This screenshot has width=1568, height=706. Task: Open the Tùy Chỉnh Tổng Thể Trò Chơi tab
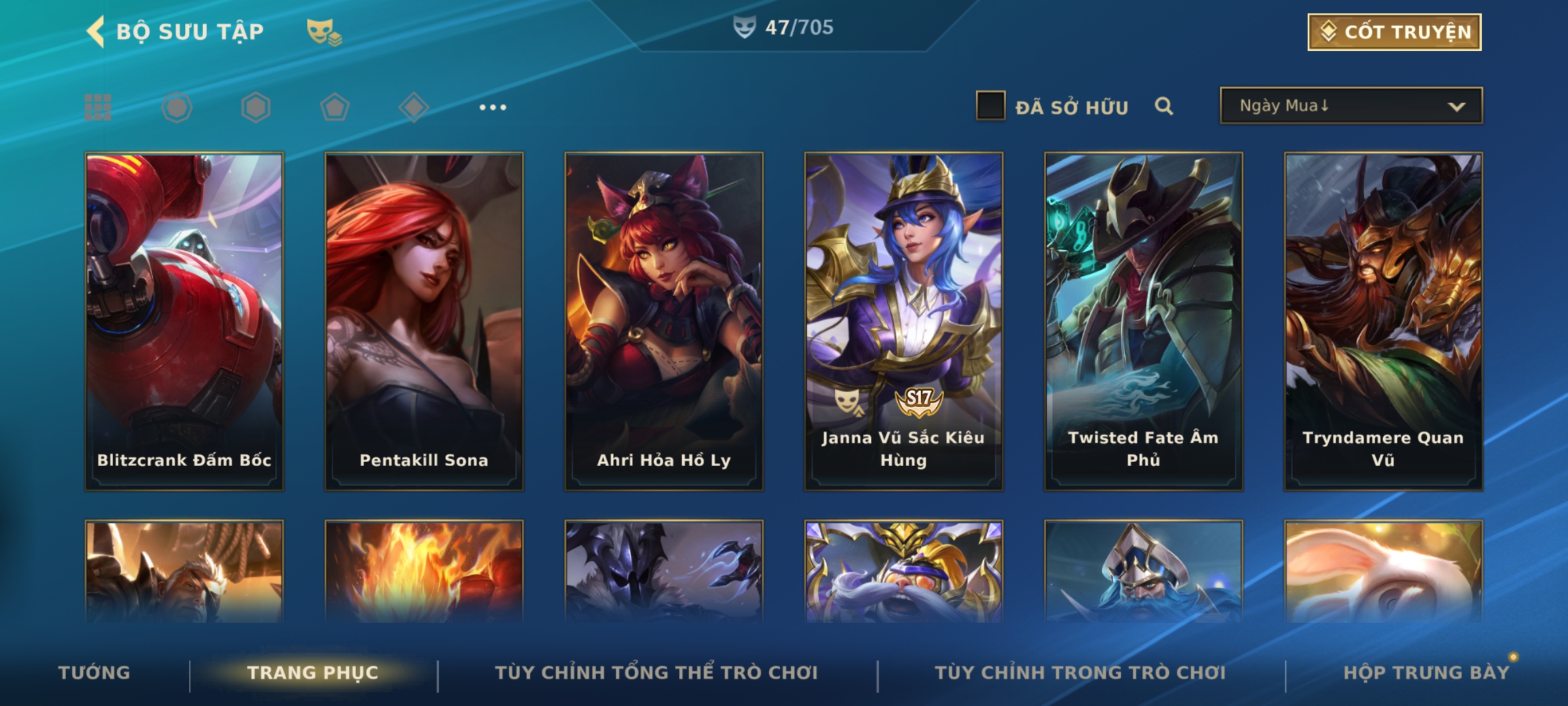[656, 673]
